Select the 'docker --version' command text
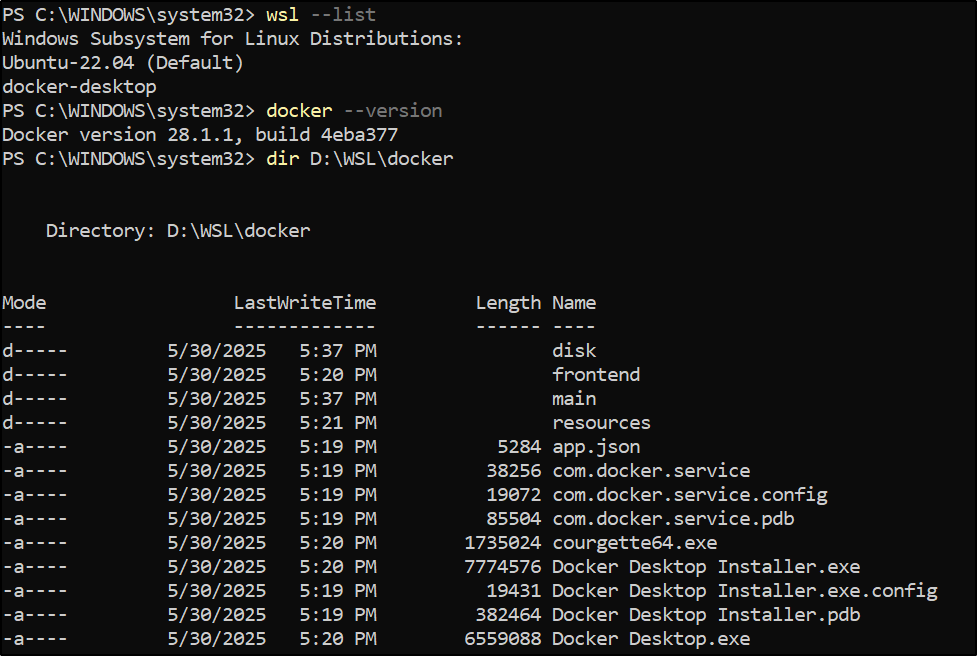Screen dimensions: 977x656 pyautogui.click(x=354, y=111)
